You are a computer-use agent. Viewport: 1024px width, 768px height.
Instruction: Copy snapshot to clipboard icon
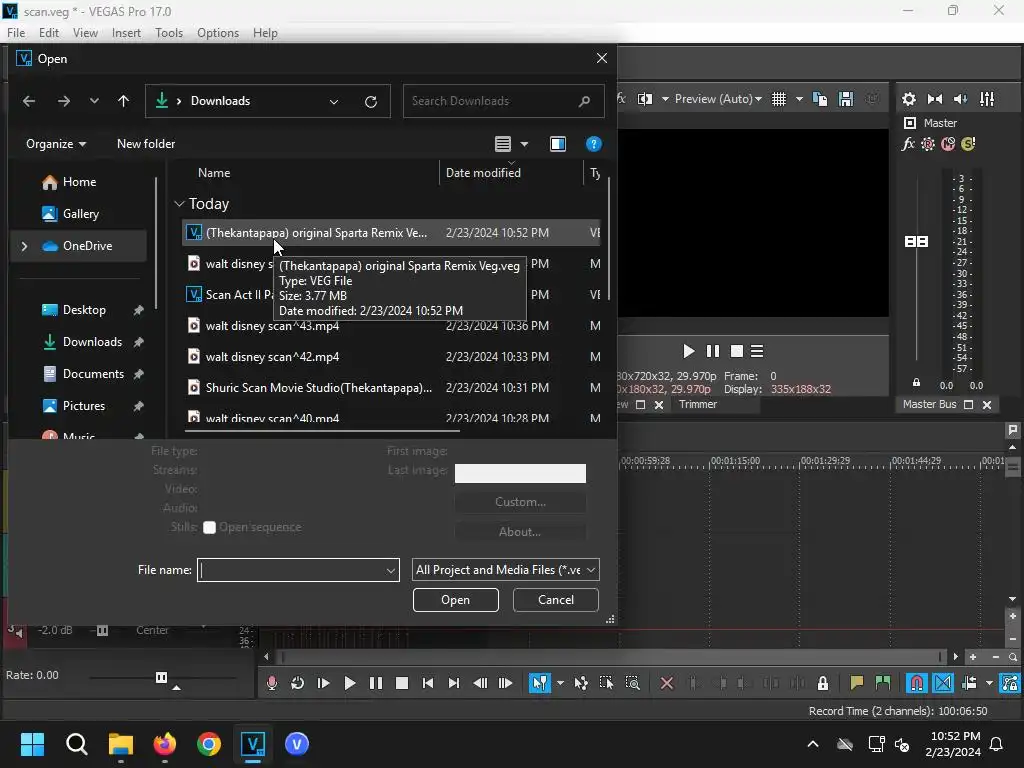click(x=820, y=99)
